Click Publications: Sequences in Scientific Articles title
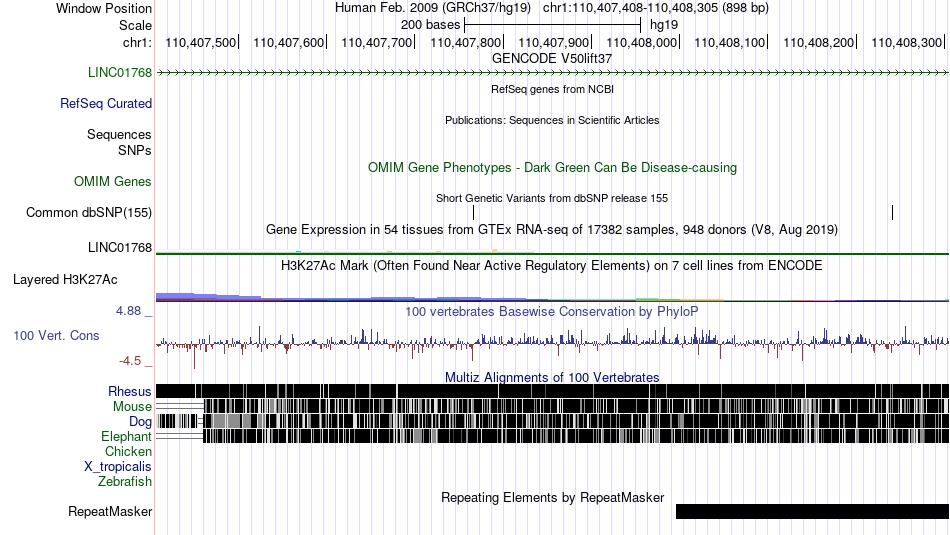 pos(552,121)
